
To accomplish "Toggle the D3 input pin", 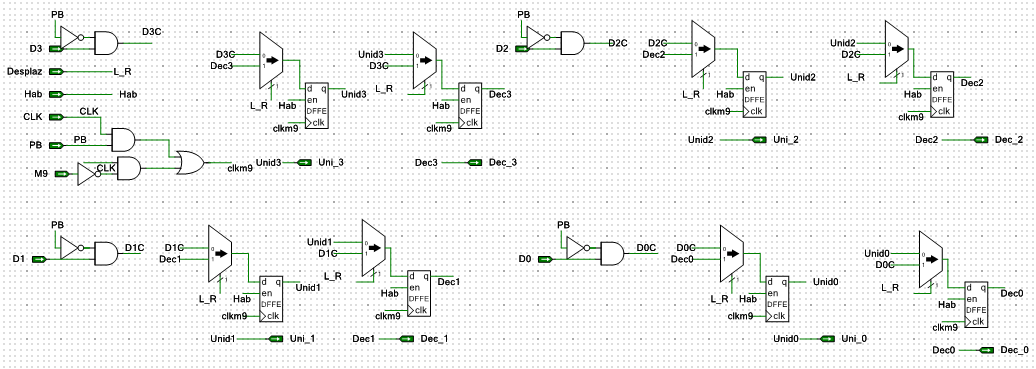I will (x=57, y=48).
